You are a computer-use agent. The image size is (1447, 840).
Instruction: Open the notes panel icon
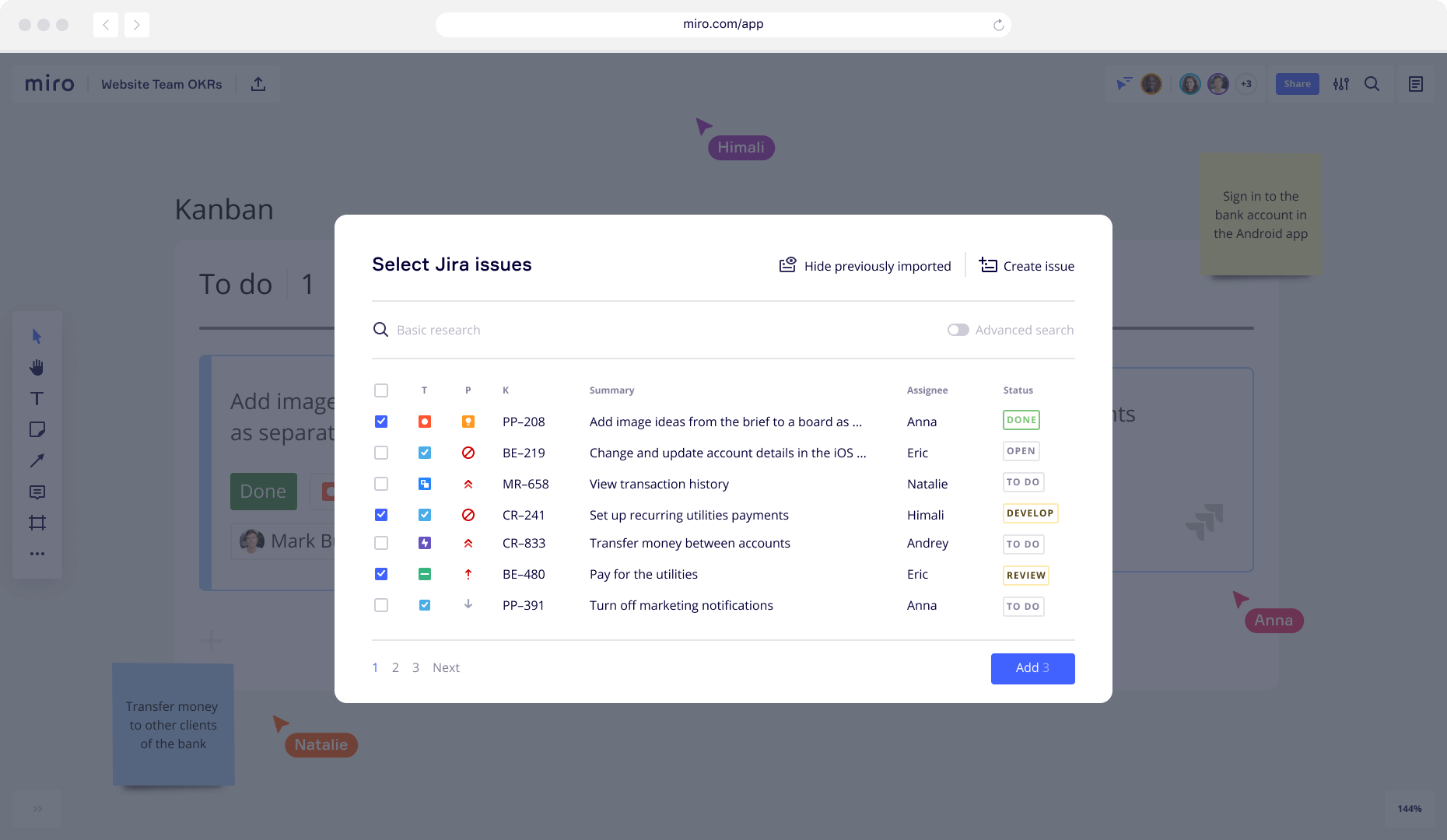1415,84
